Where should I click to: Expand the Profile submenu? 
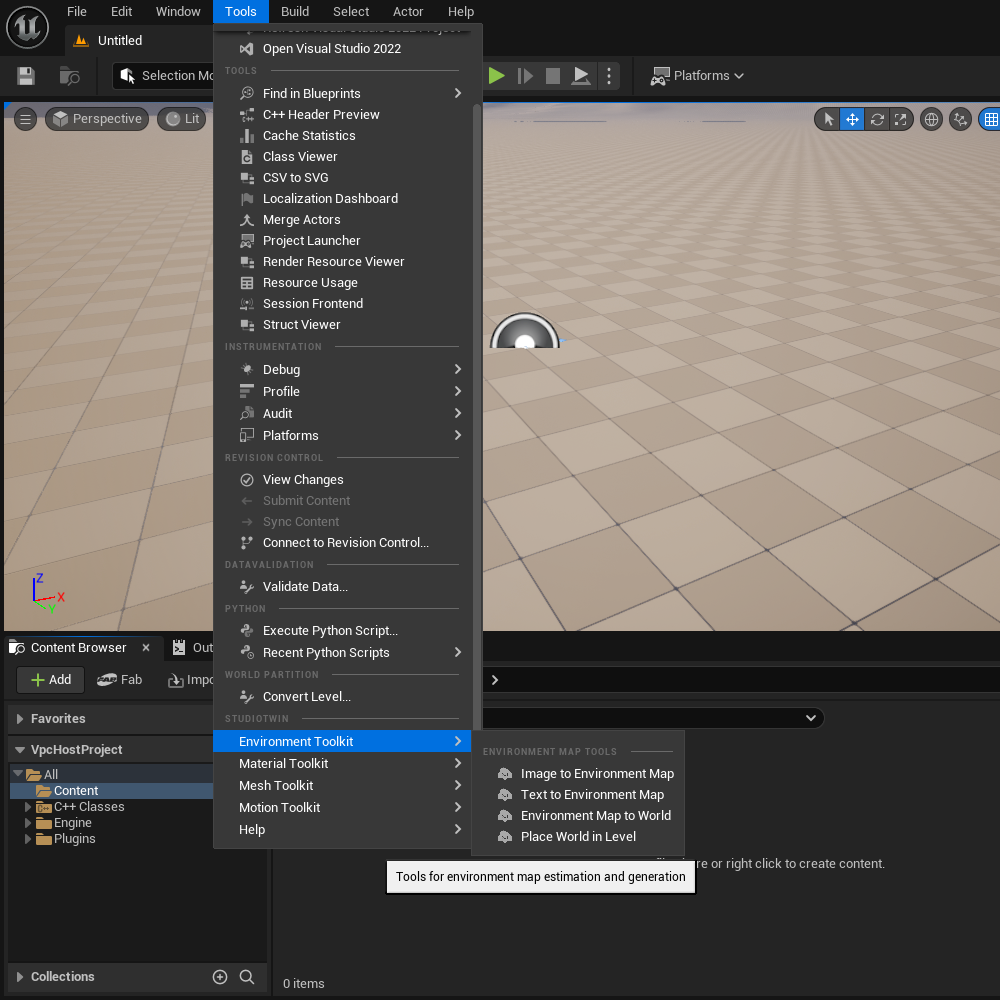pyautogui.click(x=343, y=392)
